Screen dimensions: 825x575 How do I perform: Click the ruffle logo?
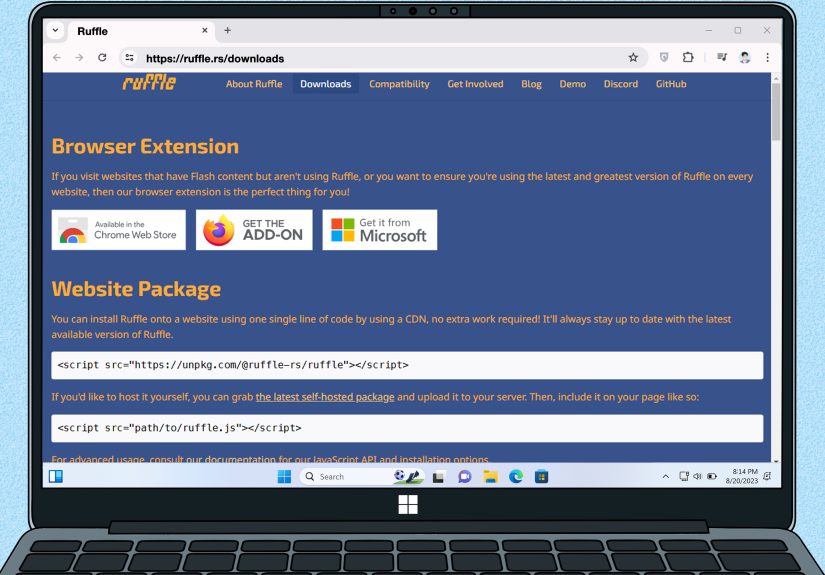149,83
